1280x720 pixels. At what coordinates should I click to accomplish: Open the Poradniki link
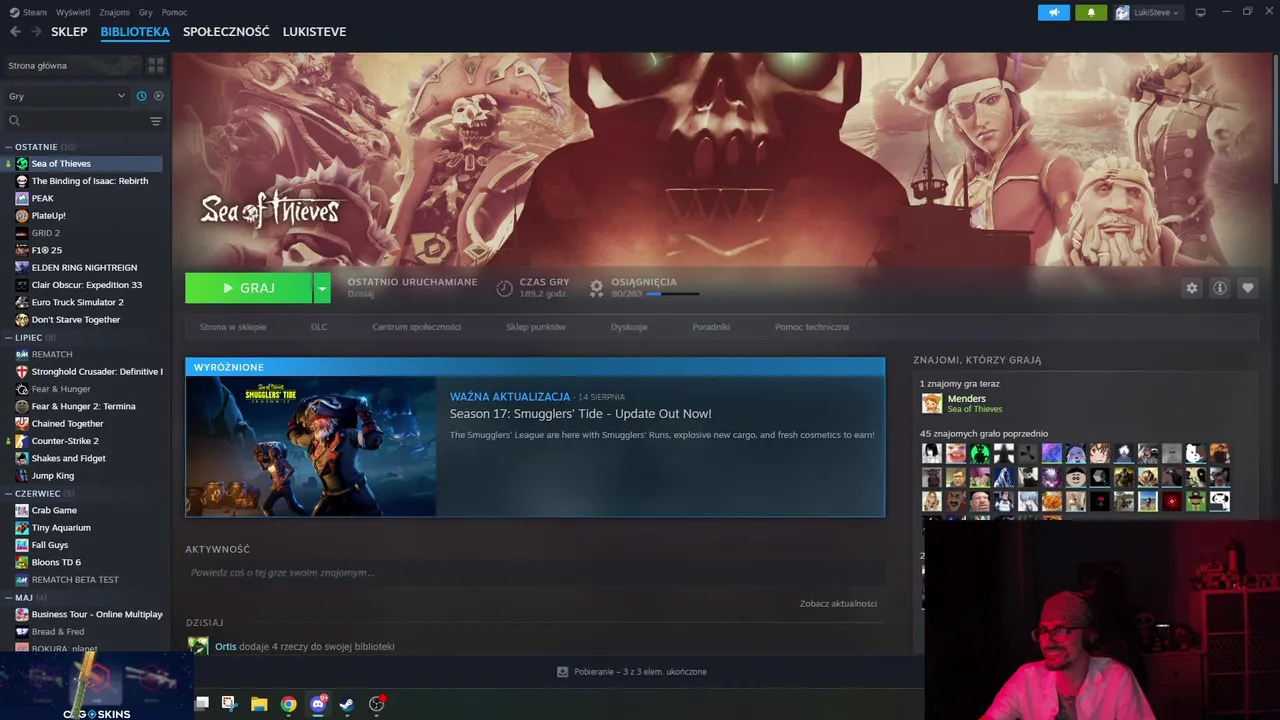point(711,327)
